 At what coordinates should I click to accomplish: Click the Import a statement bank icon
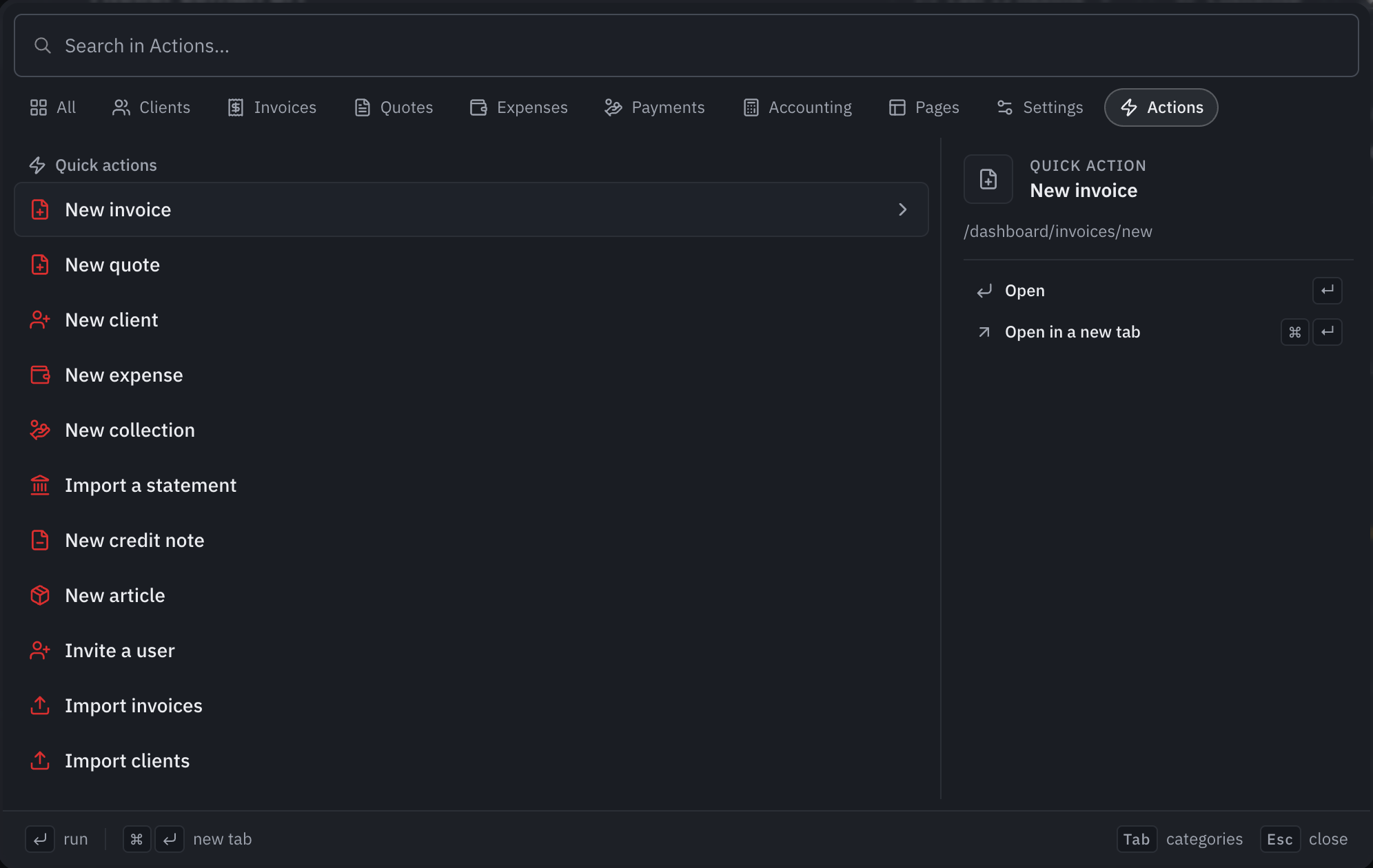[40, 485]
